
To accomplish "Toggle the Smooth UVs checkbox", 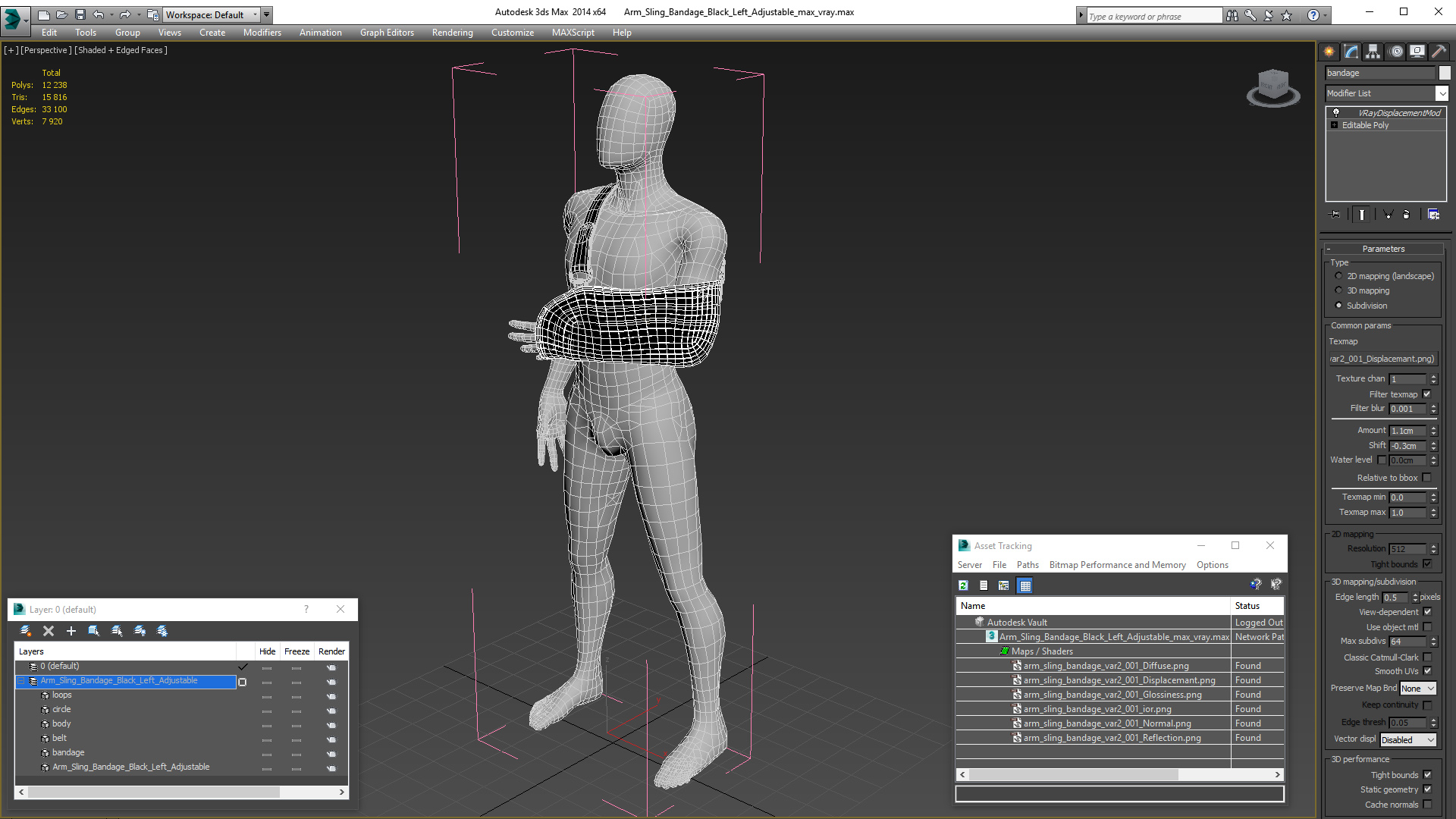I will [1428, 671].
